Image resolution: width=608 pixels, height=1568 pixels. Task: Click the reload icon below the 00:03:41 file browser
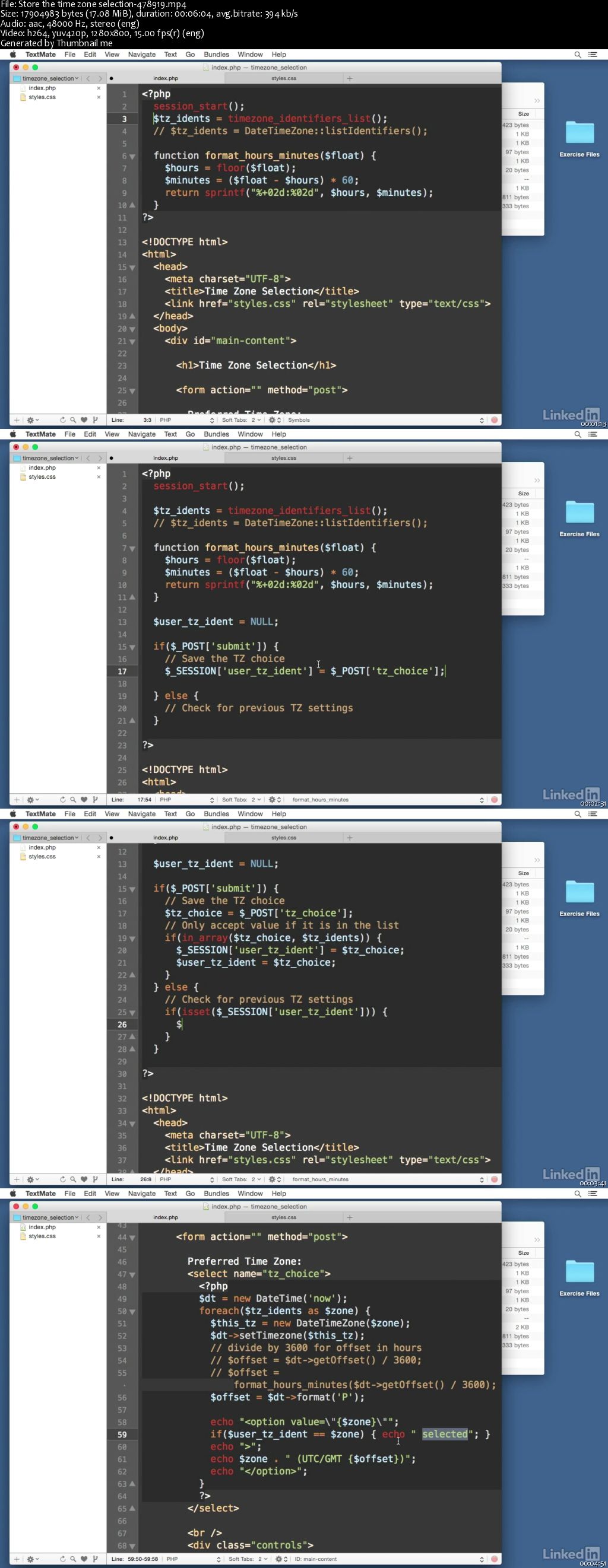click(x=62, y=1179)
